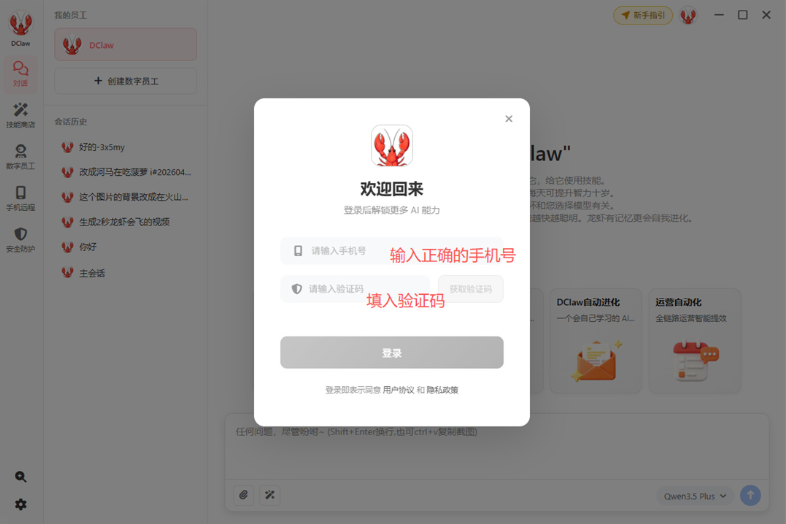786x524 pixels.
Task: Open conversation 生成2秒龙虾会飞的视频
Action: coord(126,222)
